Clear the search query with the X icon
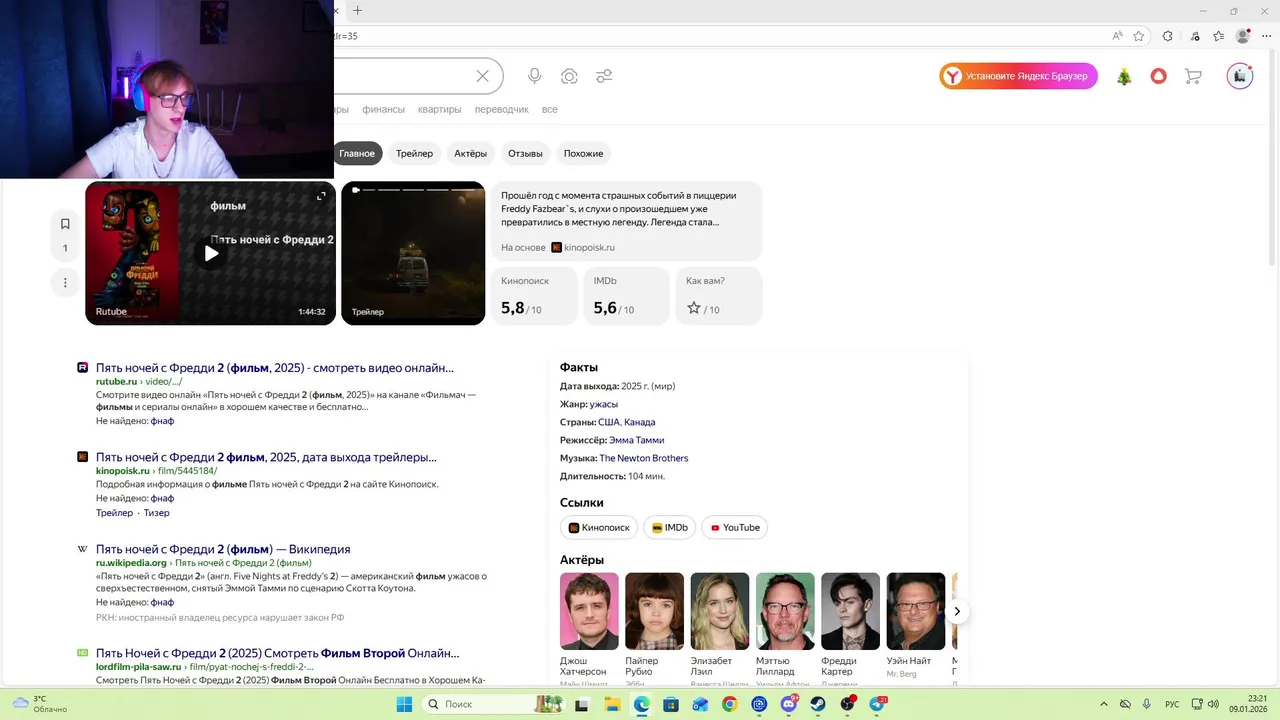Viewport: 1280px width, 720px height. [x=482, y=76]
